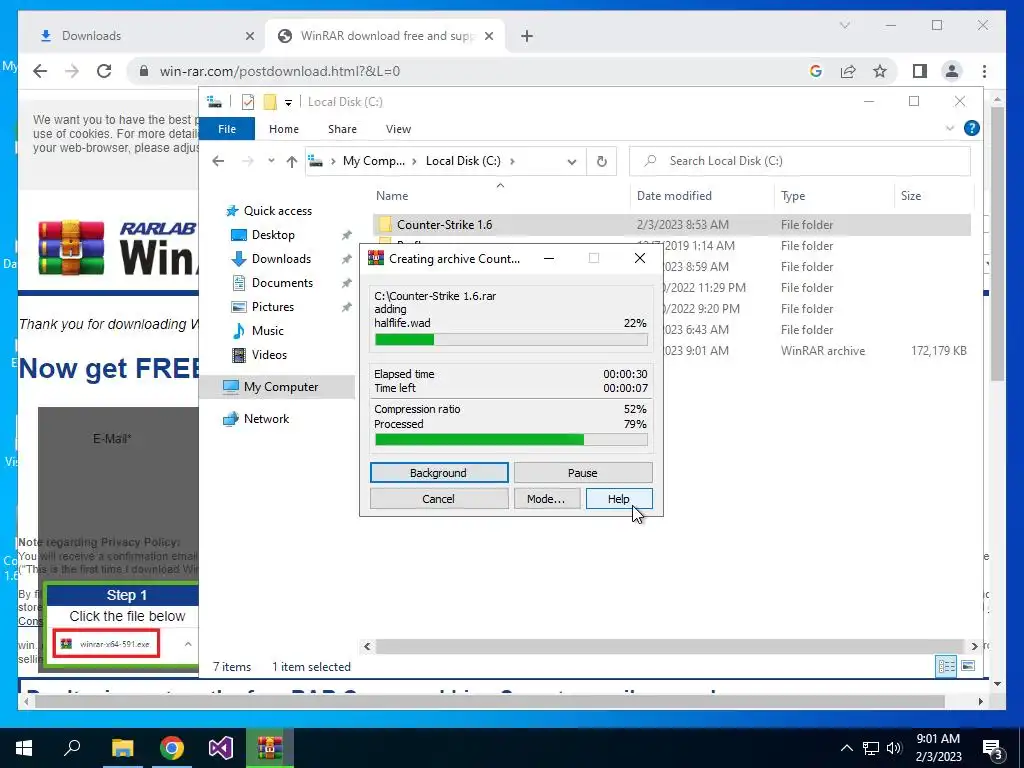Open Chrome three-dot menu
Screen dimensions: 1024x768
click(984, 71)
